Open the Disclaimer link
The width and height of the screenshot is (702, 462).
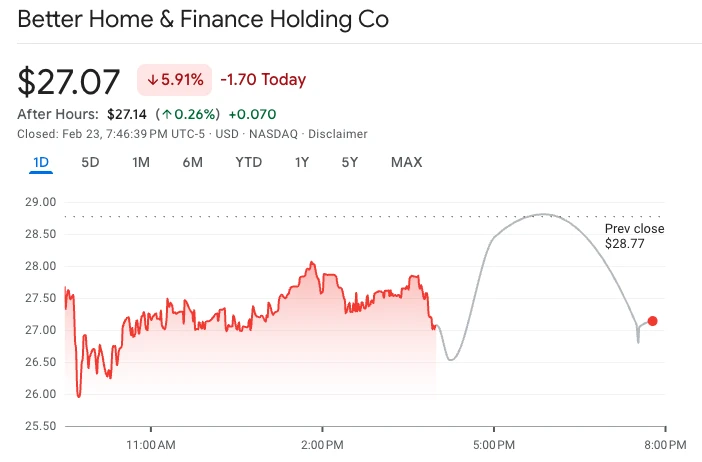coord(337,134)
